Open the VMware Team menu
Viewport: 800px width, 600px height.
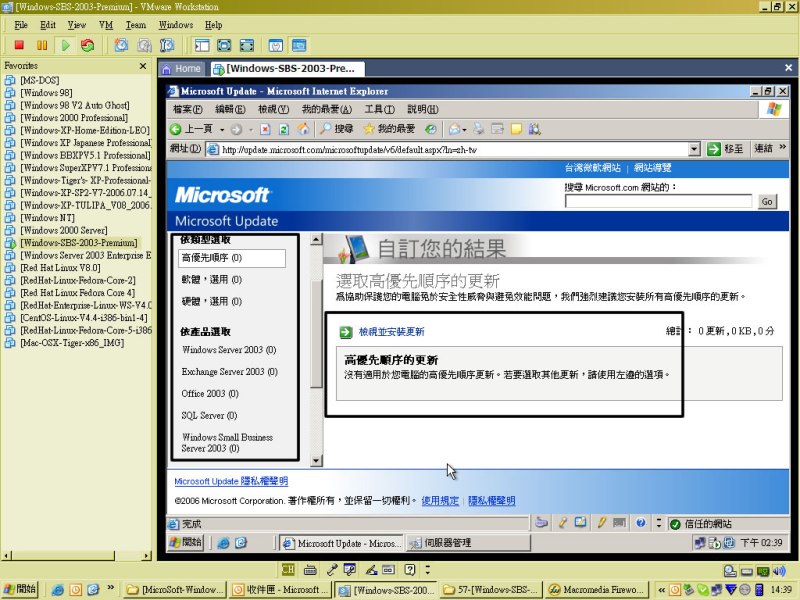tap(136, 25)
